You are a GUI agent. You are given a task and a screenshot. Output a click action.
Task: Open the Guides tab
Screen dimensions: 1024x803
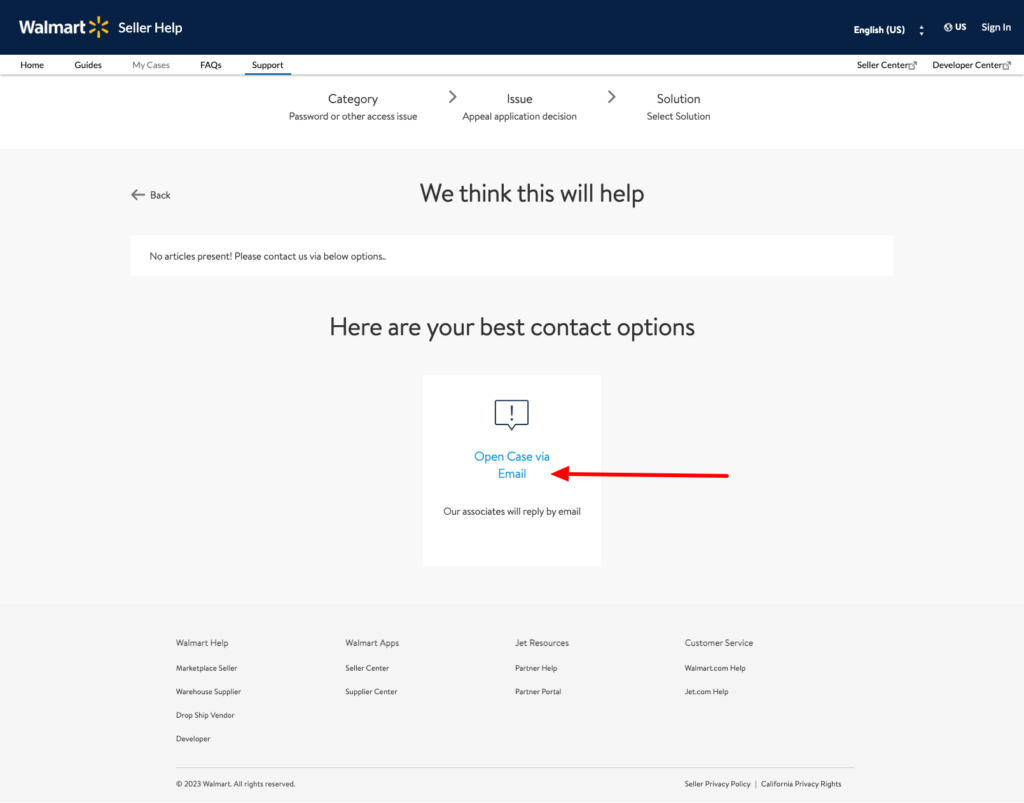tap(88, 64)
